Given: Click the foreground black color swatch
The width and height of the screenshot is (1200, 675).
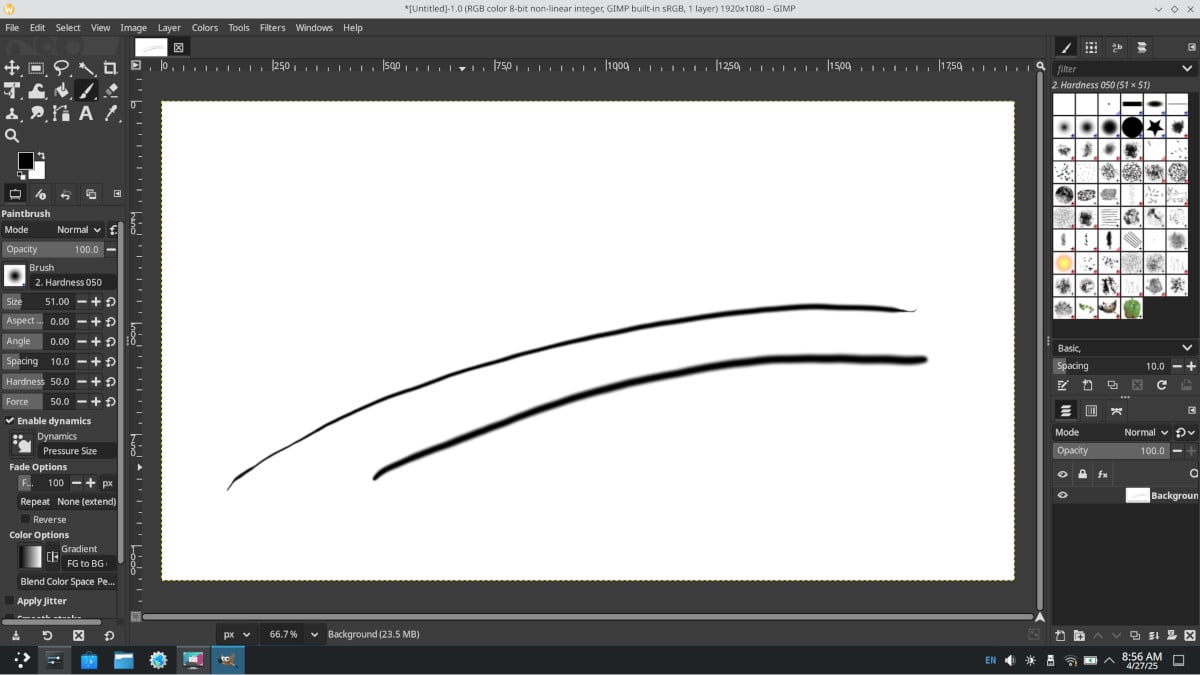Looking at the screenshot, I should point(25,161).
